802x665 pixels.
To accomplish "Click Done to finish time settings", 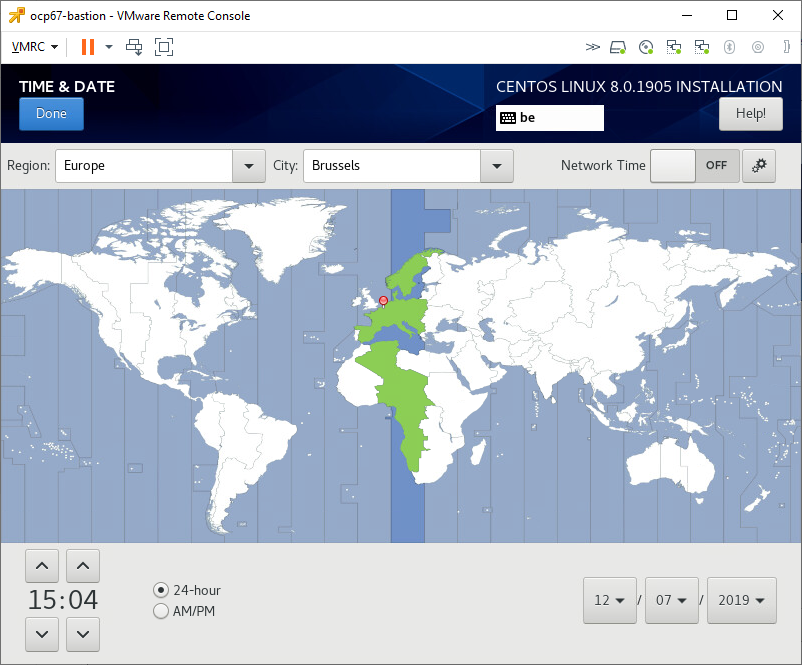I will 51,114.
